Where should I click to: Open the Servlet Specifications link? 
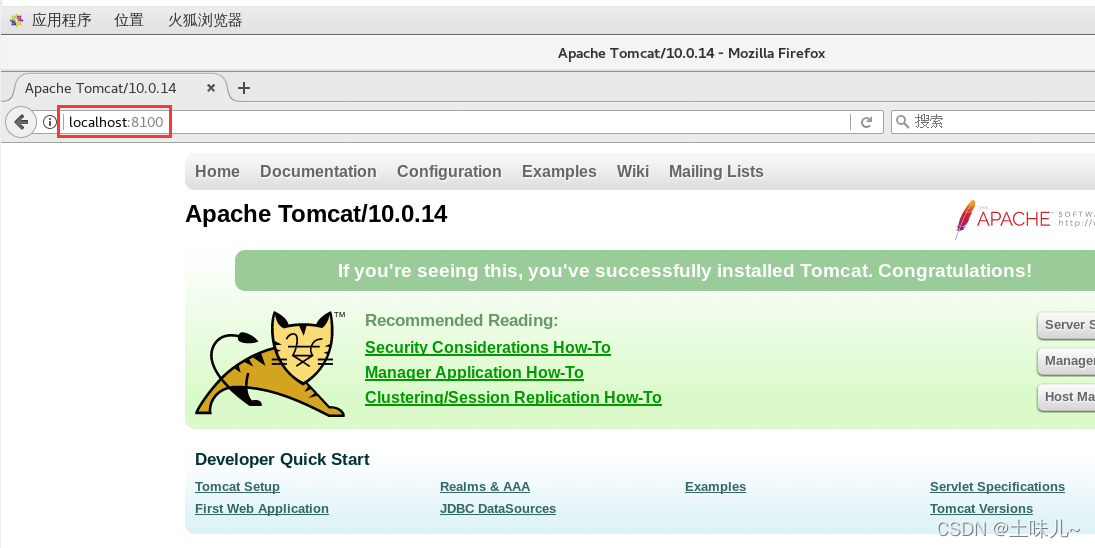pyautogui.click(x=997, y=487)
